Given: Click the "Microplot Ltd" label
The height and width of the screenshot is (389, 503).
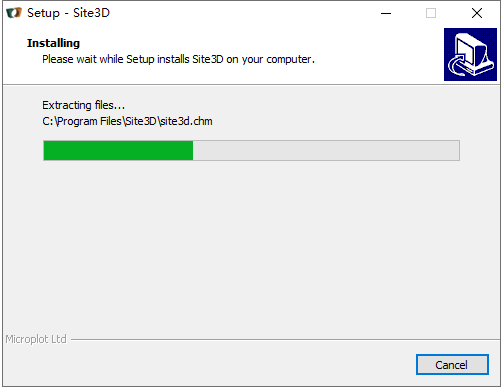Looking at the screenshot, I should (x=36, y=339).
